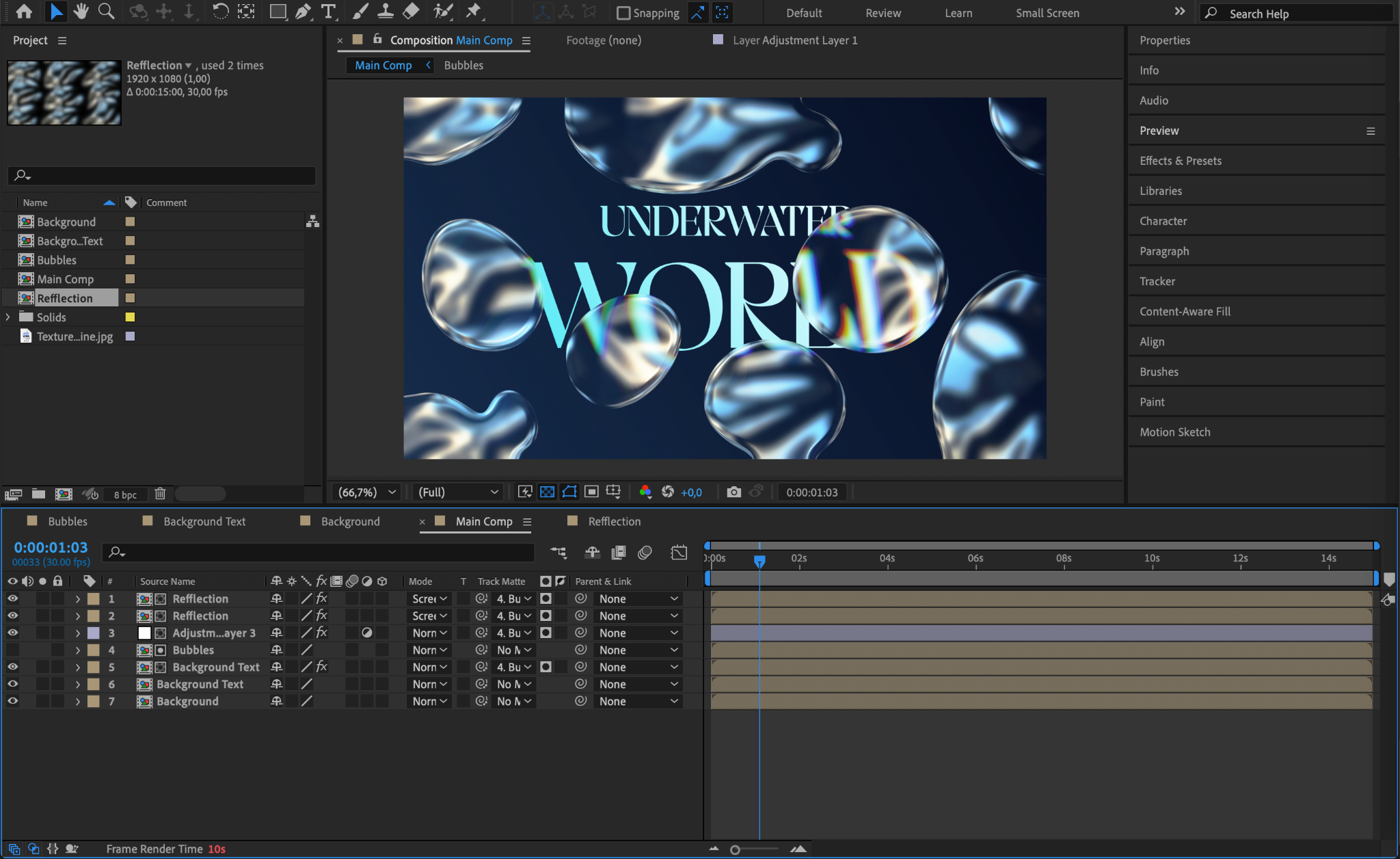Click the Bubbles breadcrumb in composition viewer

point(463,65)
